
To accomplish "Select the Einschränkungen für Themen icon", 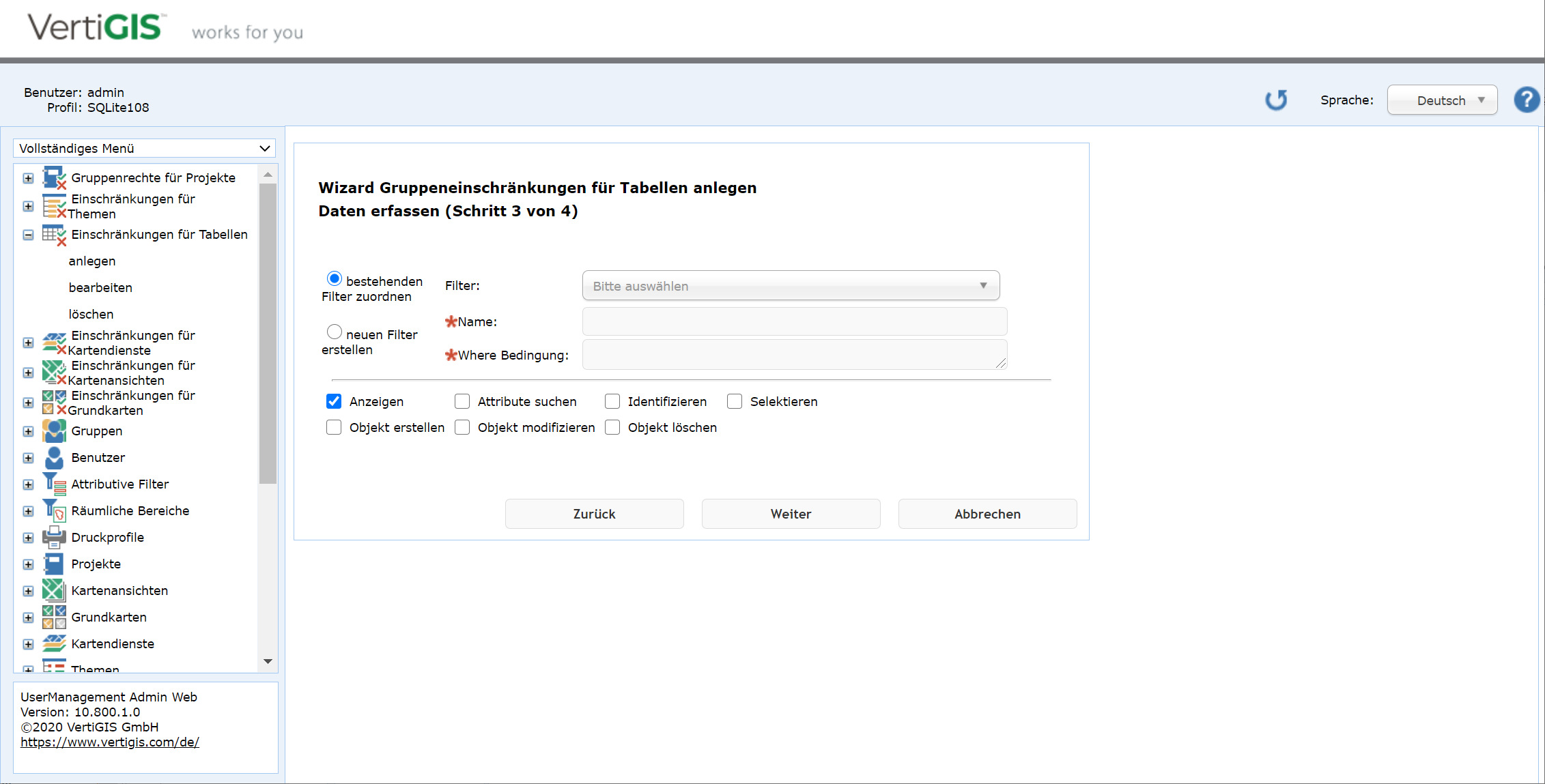I will pyautogui.click(x=53, y=205).
